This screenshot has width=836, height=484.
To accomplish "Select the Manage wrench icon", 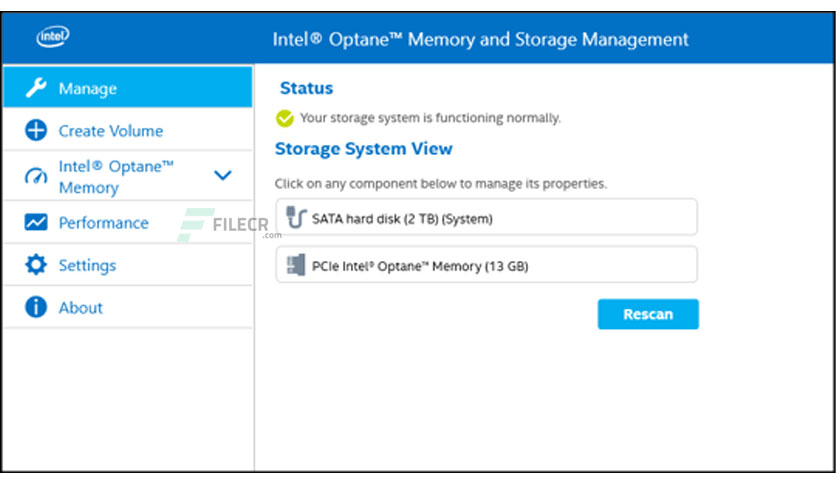I will pyautogui.click(x=36, y=88).
